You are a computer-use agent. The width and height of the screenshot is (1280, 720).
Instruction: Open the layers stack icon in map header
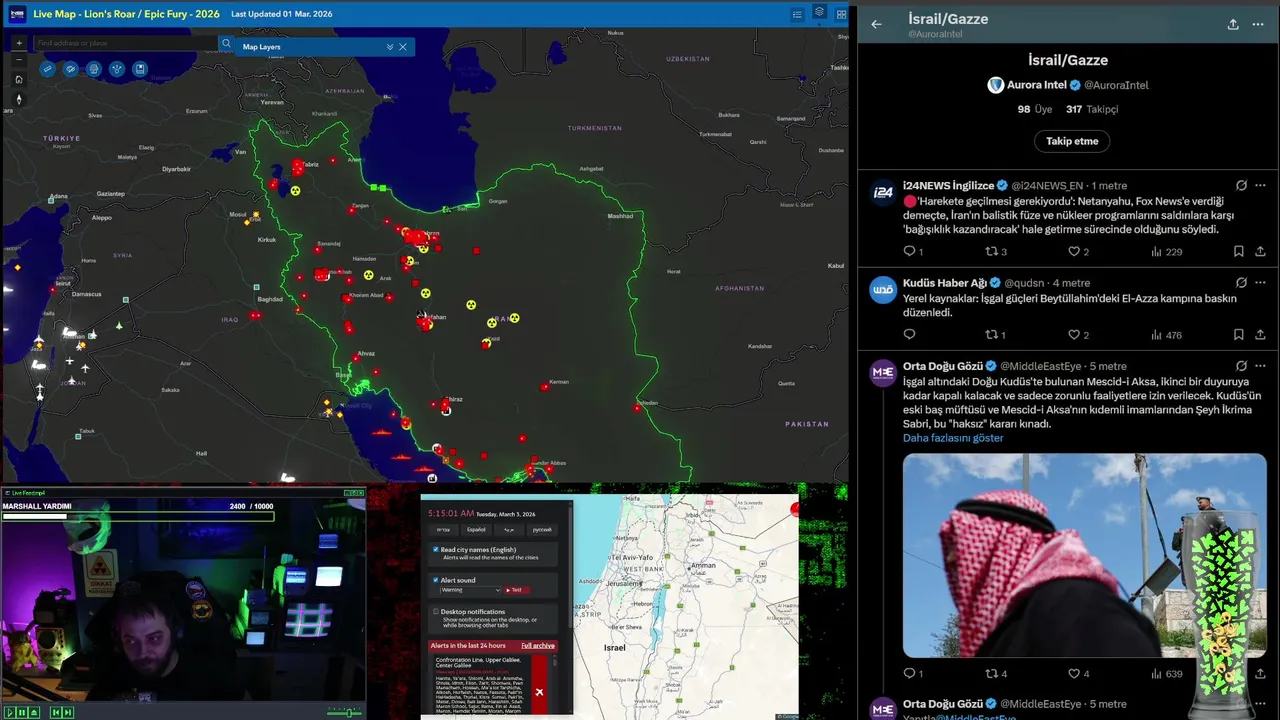819,13
